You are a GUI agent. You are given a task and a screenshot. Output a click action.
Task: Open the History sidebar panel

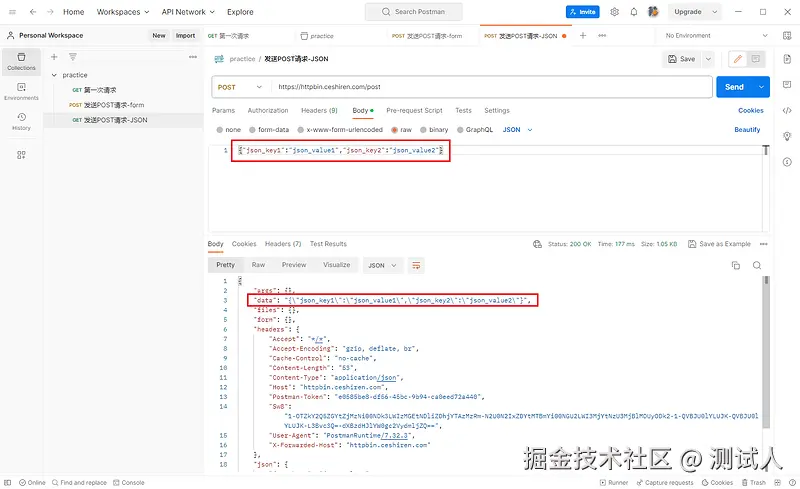pos(21,121)
